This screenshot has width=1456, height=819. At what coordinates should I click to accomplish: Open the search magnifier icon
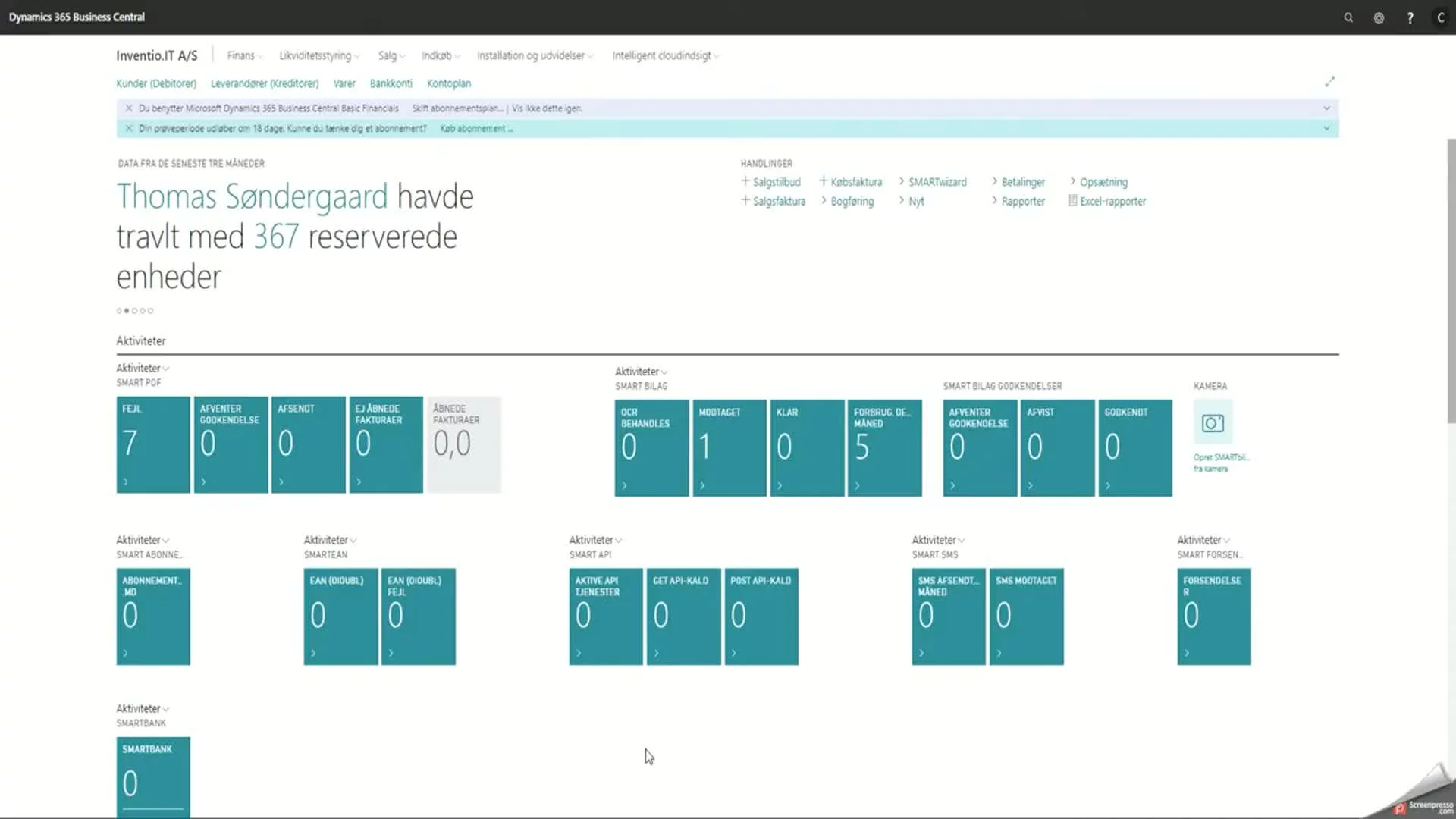coord(1348,17)
